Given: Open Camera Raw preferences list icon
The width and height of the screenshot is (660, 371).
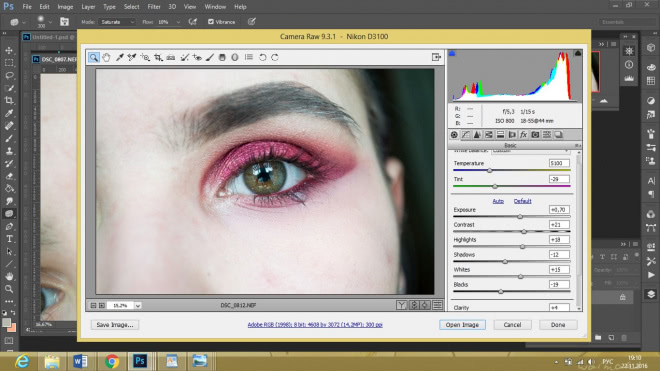Looking at the screenshot, I should pyautogui.click(x=249, y=57).
